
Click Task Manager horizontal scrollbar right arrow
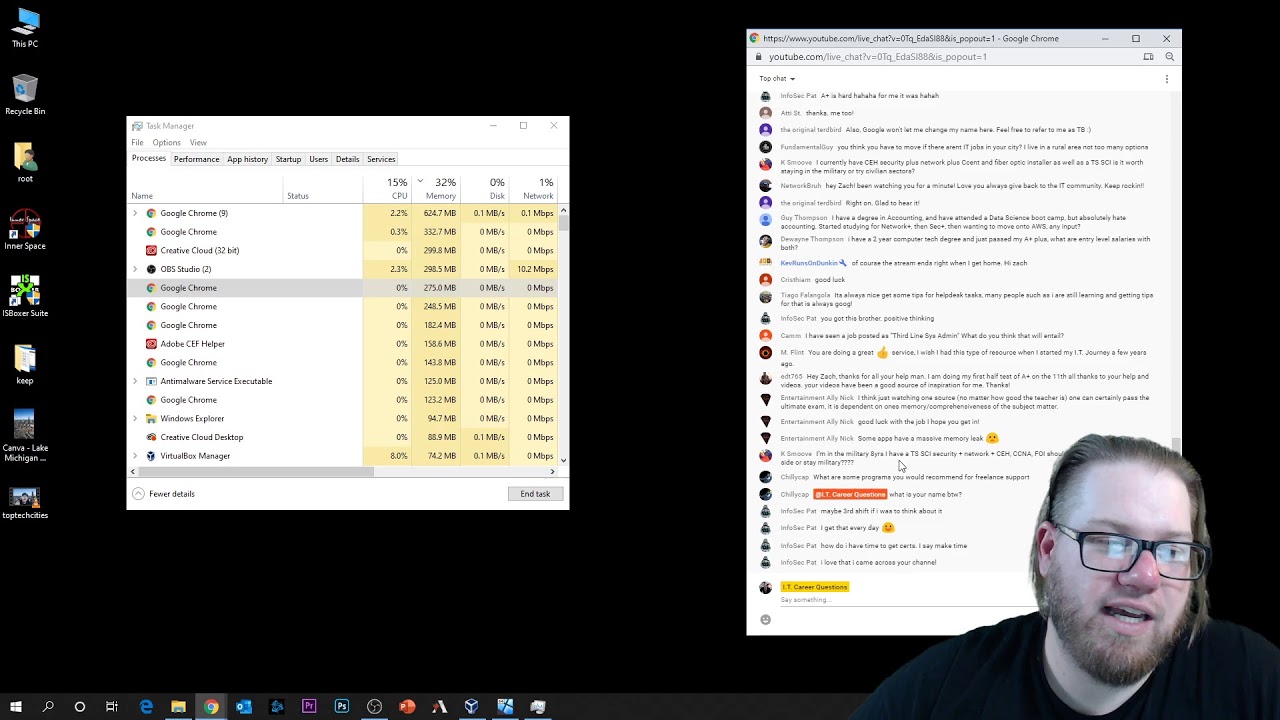tap(552, 471)
